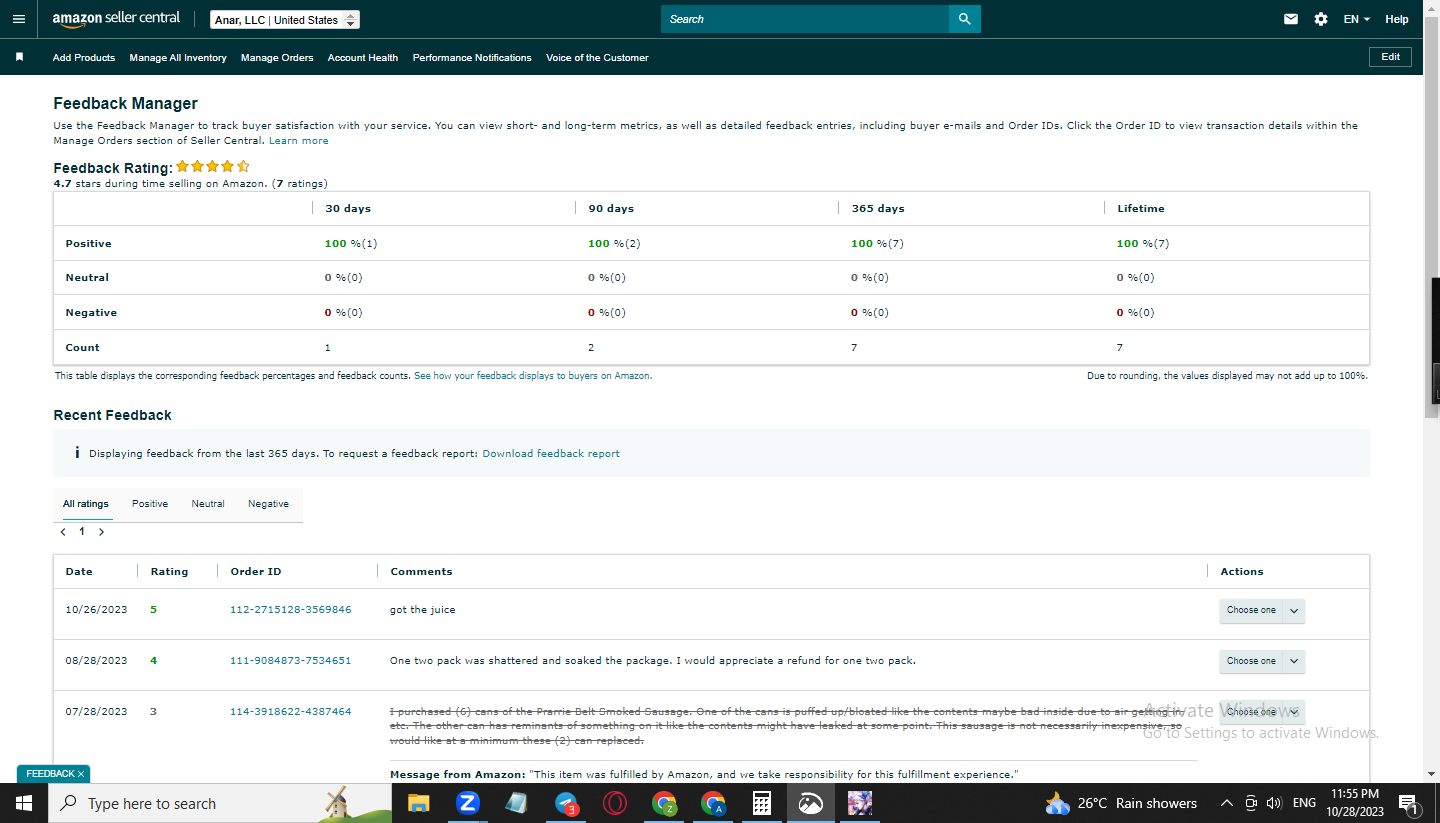Click Download feedback report link

(551, 454)
